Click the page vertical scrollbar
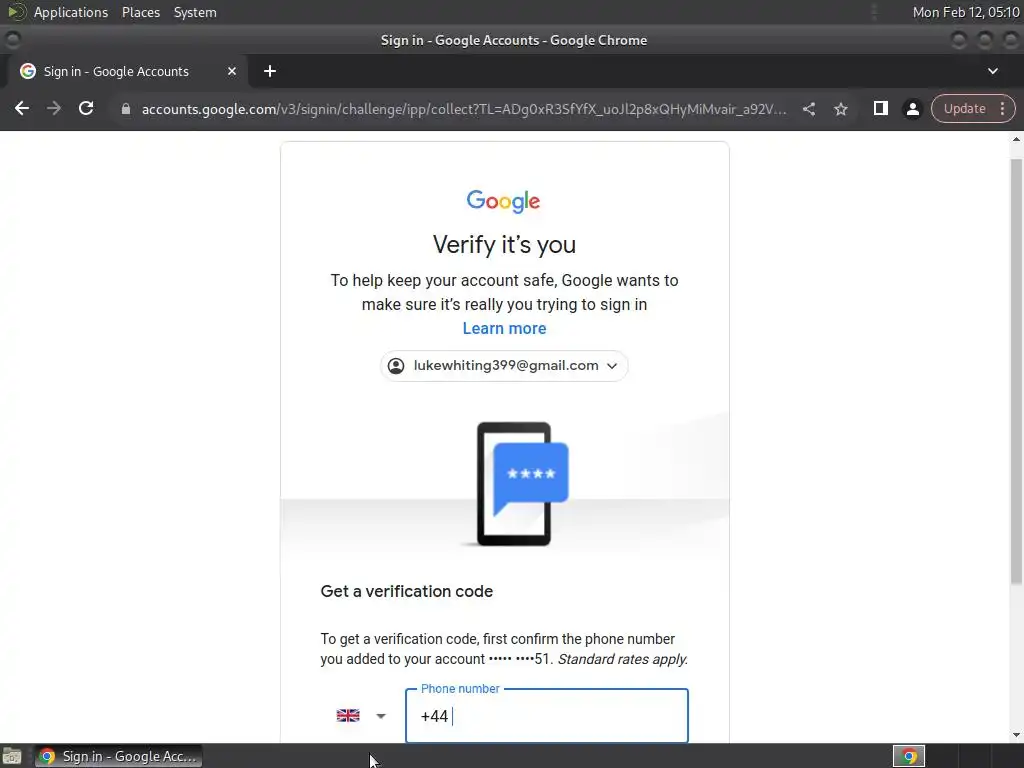Viewport: 1024px width, 768px height. coord(1016,371)
